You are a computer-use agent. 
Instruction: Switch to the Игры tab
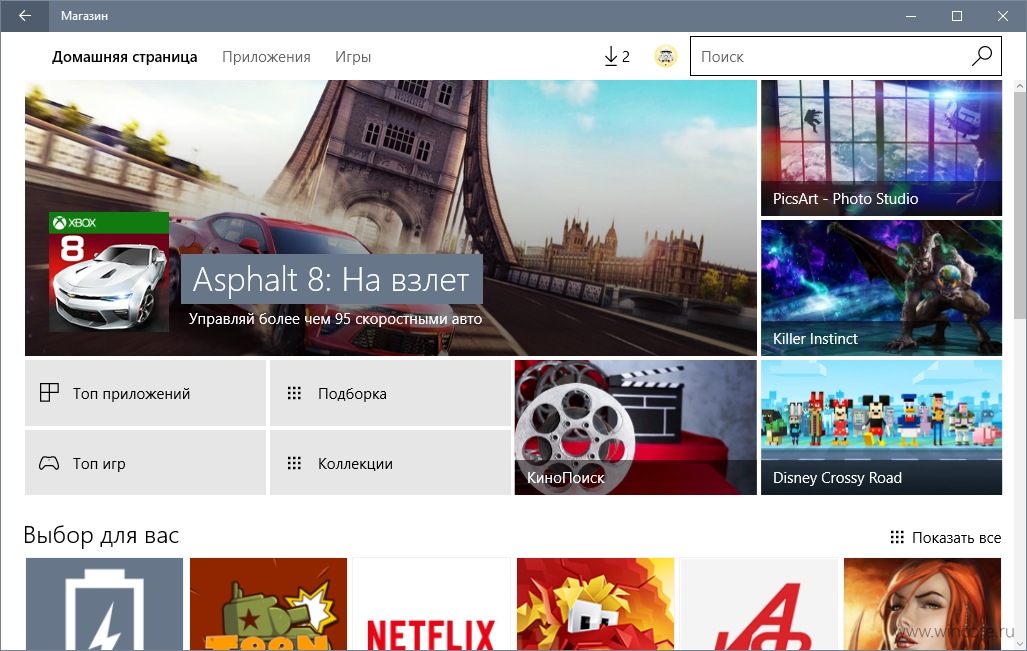click(x=353, y=57)
